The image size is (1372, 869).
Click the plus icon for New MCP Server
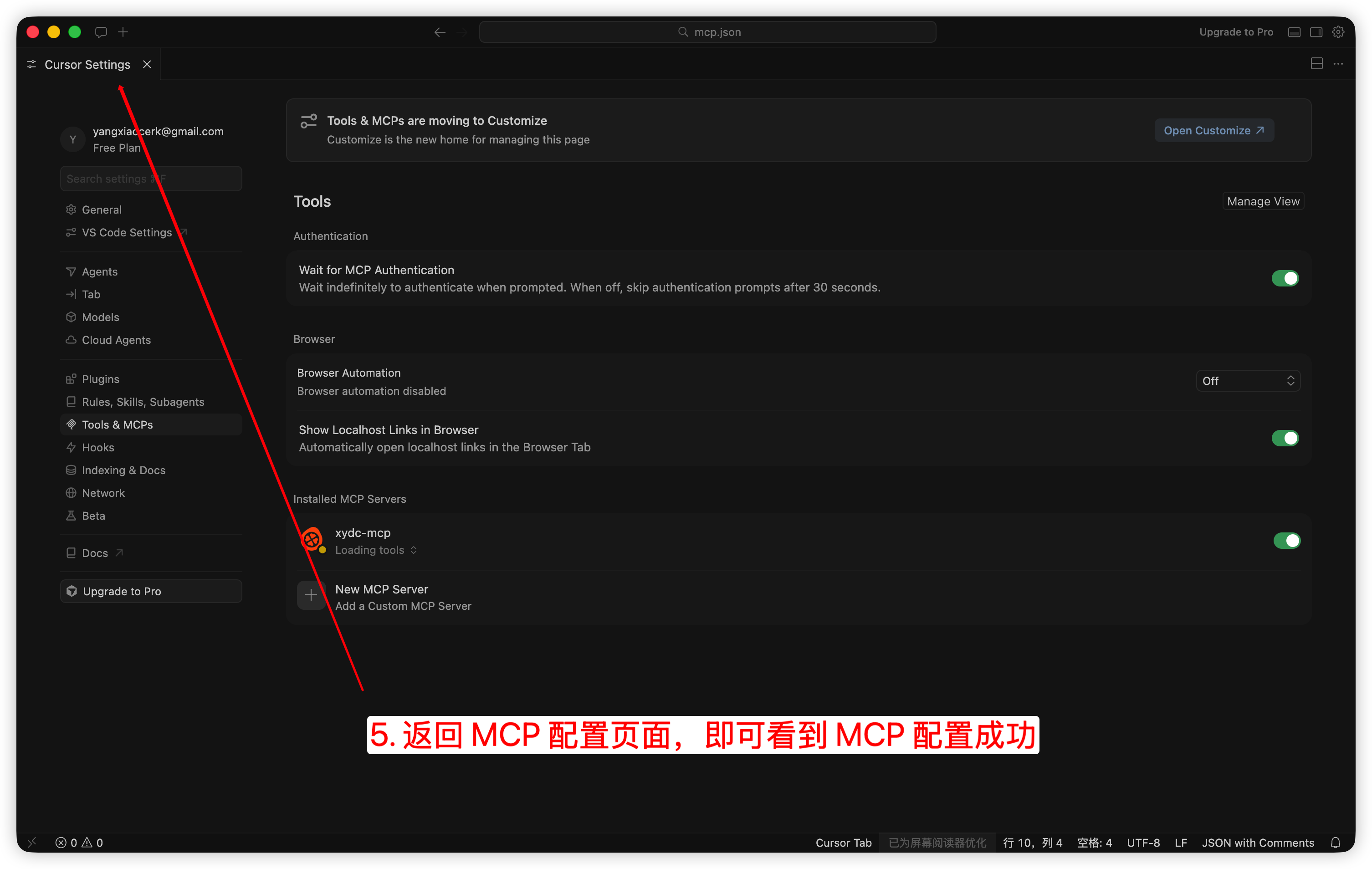click(311, 595)
